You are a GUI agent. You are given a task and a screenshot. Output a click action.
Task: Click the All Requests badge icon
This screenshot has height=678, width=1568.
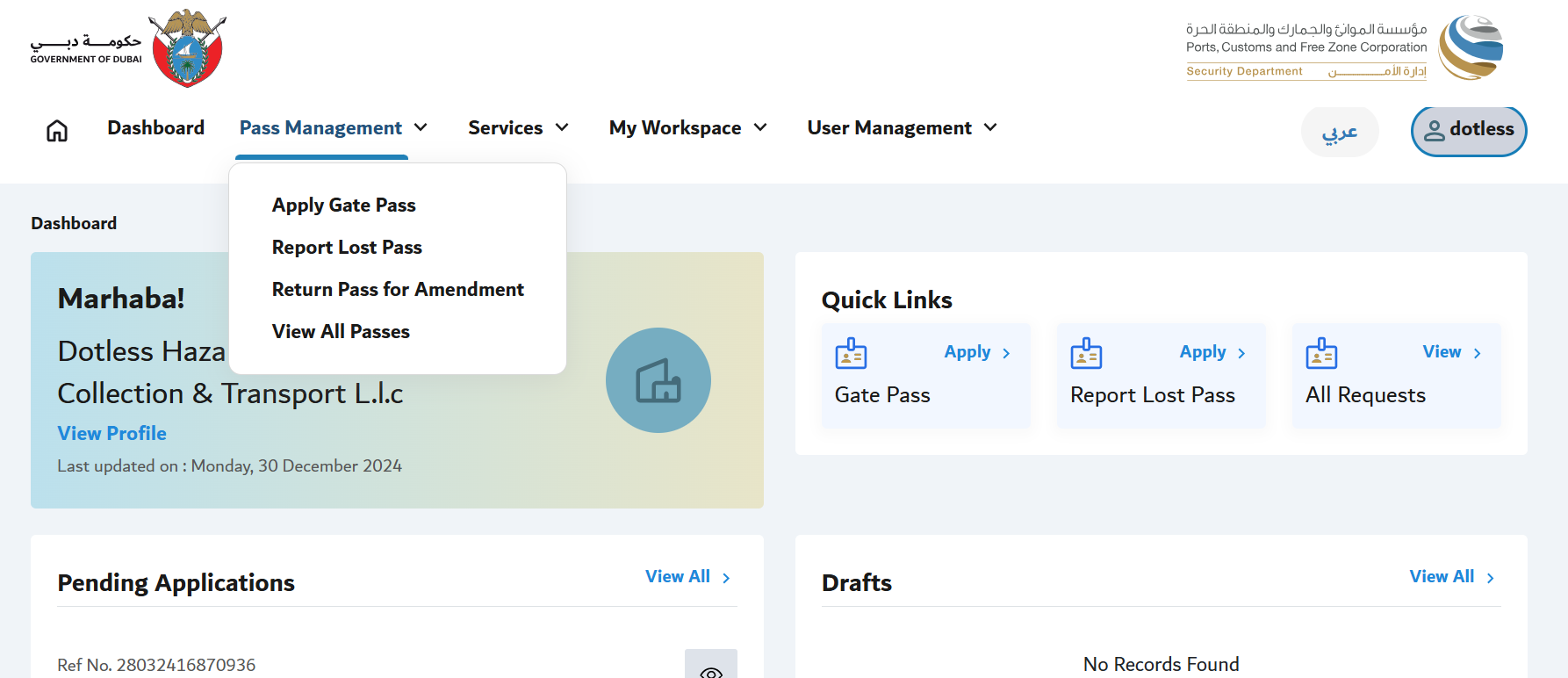coord(1321,353)
